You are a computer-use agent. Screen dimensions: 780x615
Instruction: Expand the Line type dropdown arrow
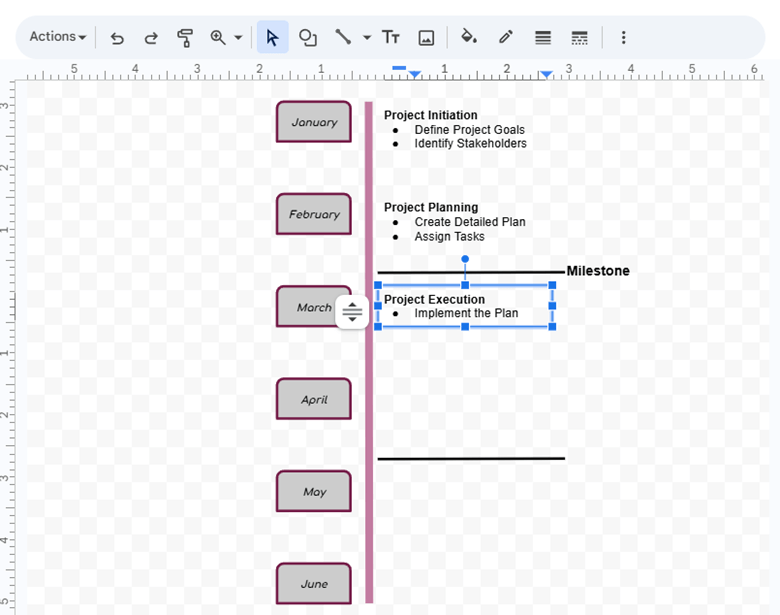pyautogui.click(x=366, y=37)
